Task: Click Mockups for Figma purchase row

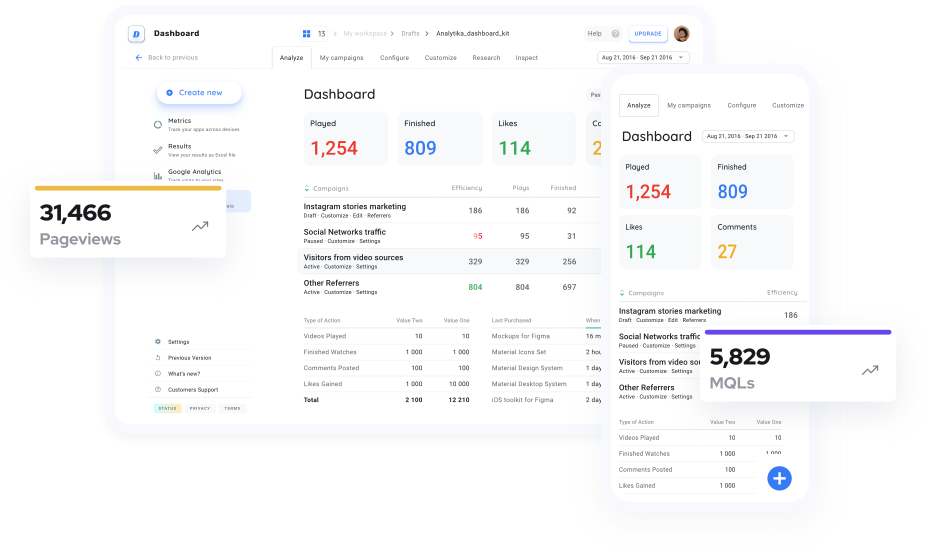Action: [546, 336]
